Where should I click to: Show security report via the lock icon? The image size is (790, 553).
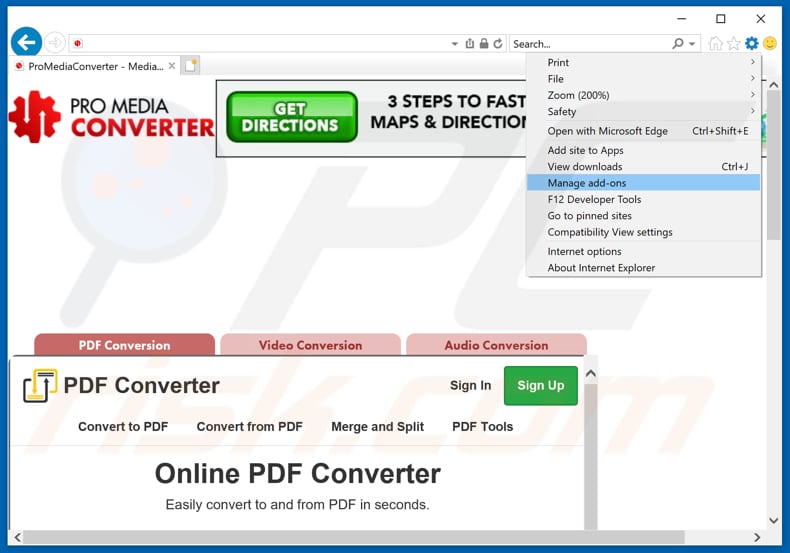coord(484,44)
